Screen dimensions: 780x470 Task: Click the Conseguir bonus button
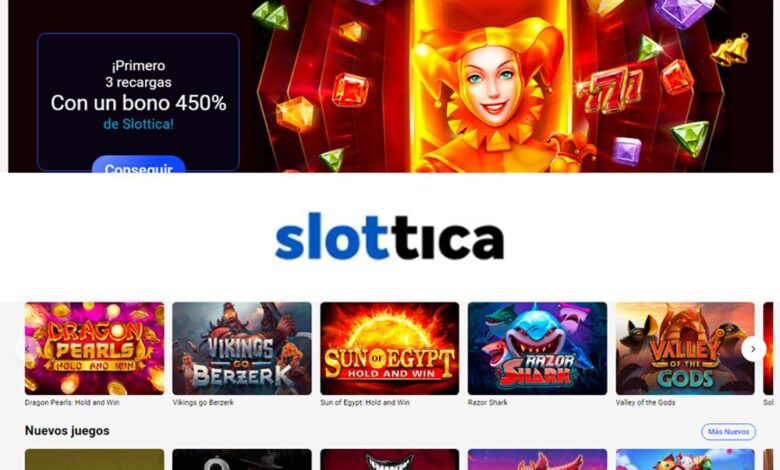[x=139, y=166]
